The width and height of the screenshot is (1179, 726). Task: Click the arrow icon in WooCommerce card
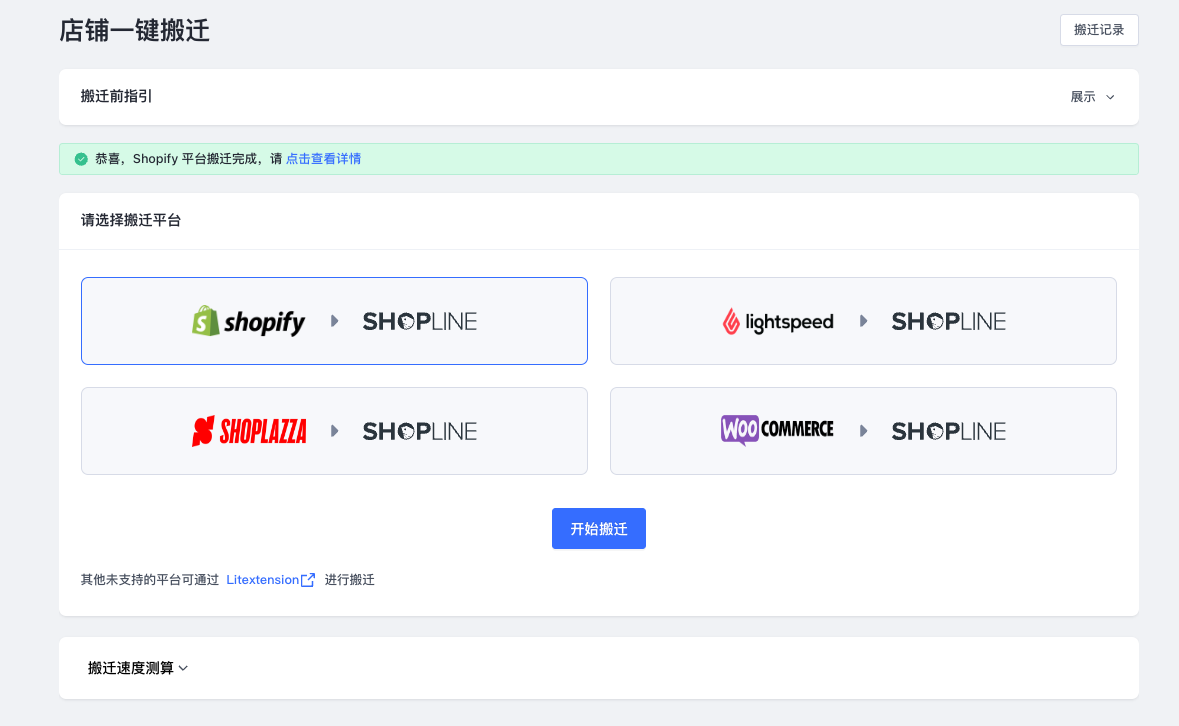(863, 431)
